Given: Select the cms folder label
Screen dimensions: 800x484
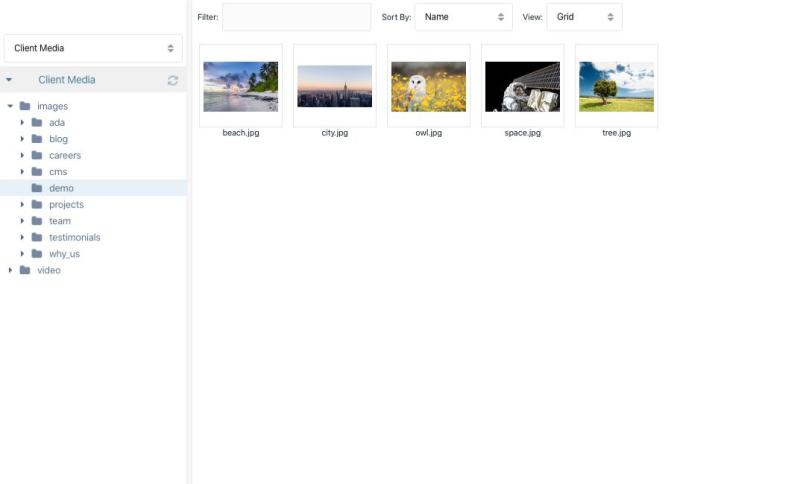Looking at the screenshot, I should 58,171.
